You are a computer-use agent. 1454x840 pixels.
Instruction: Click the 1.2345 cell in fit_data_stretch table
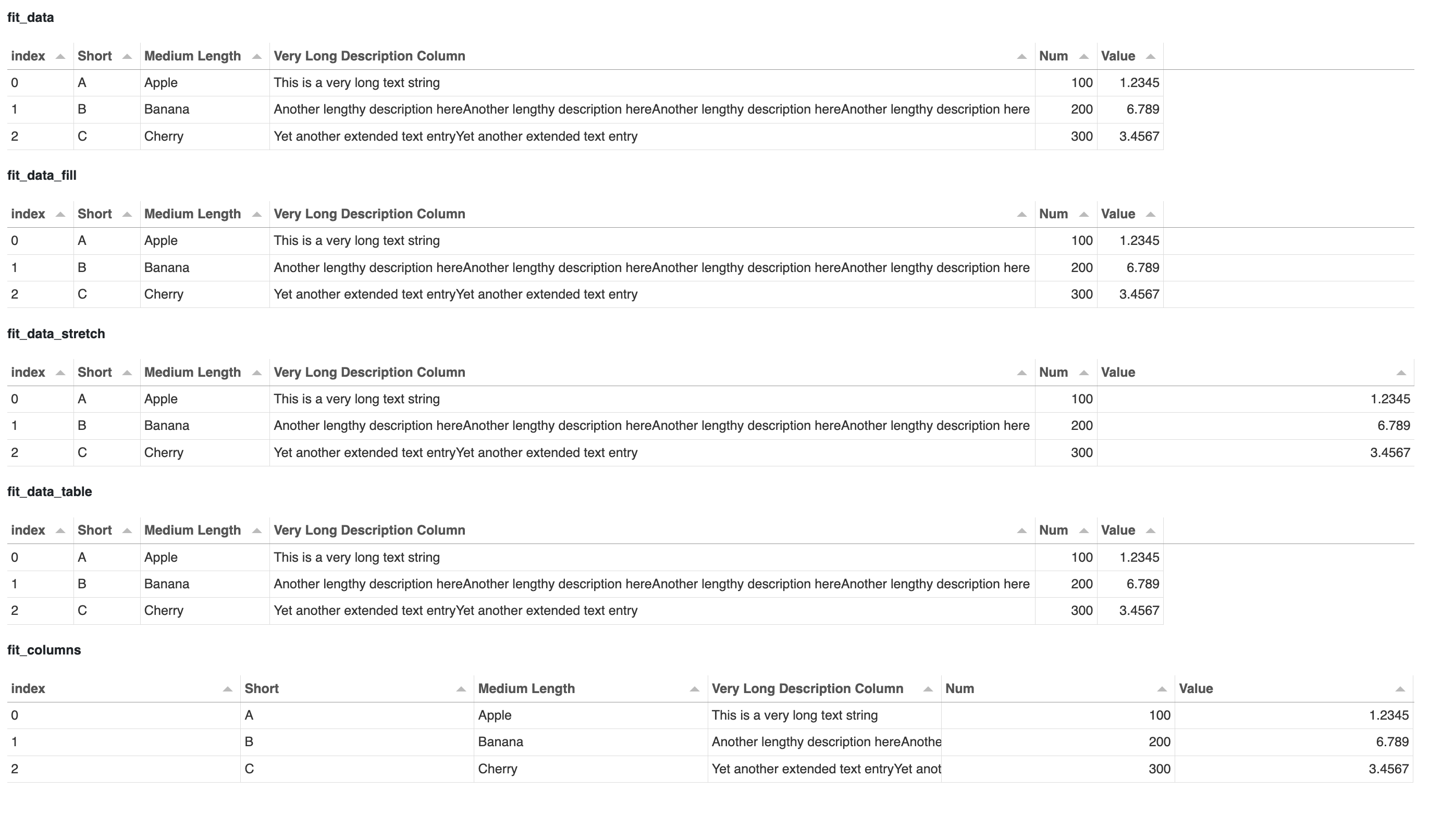coord(1390,399)
